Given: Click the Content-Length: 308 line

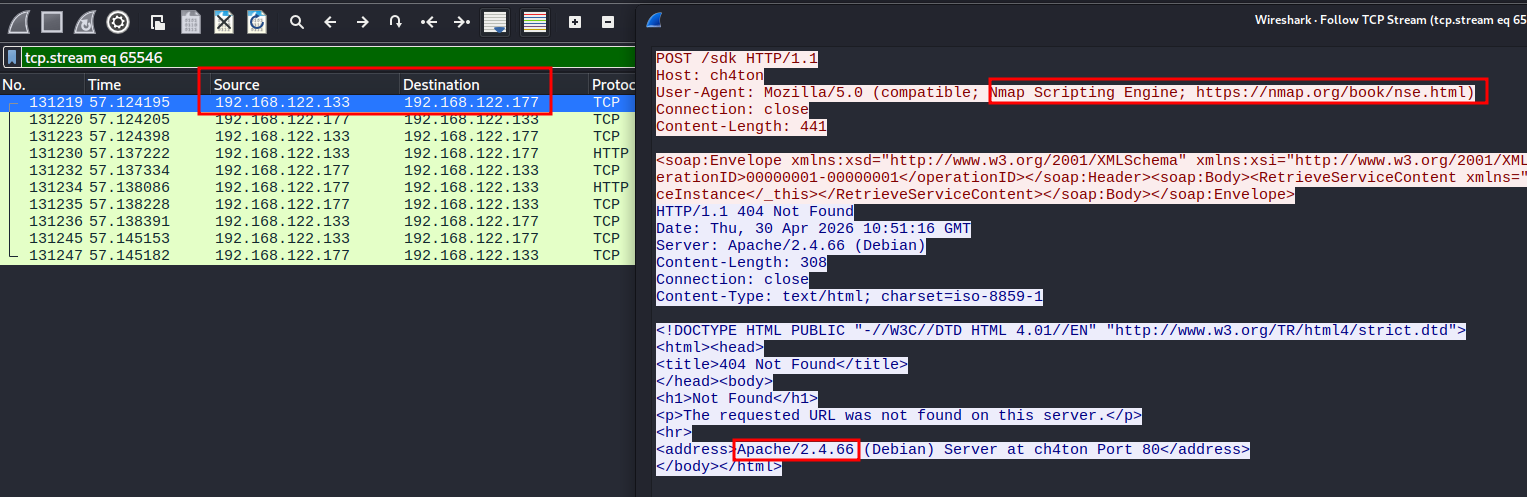Looking at the screenshot, I should (x=741, y=262).
